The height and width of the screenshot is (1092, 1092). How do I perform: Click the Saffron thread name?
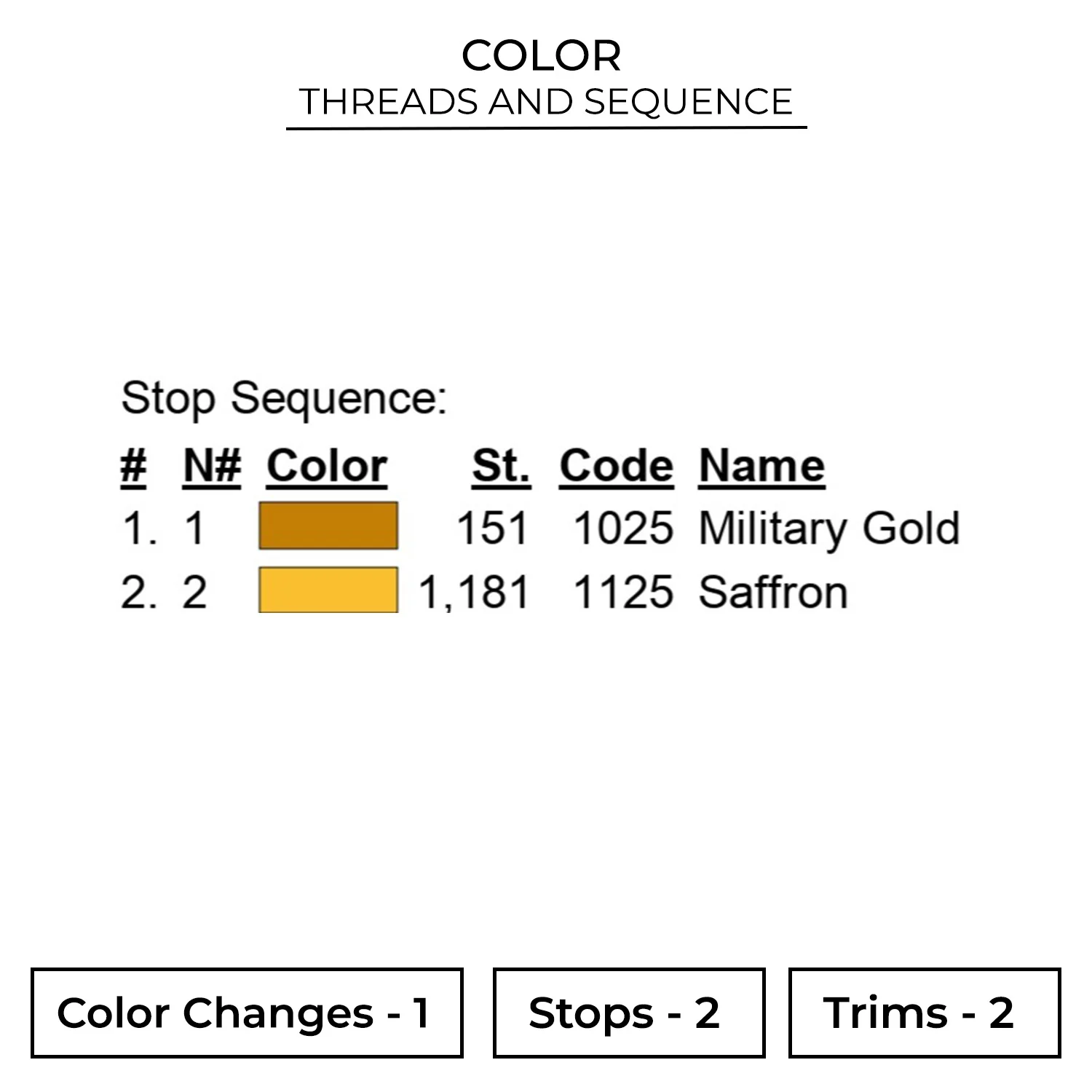(773, 592)
